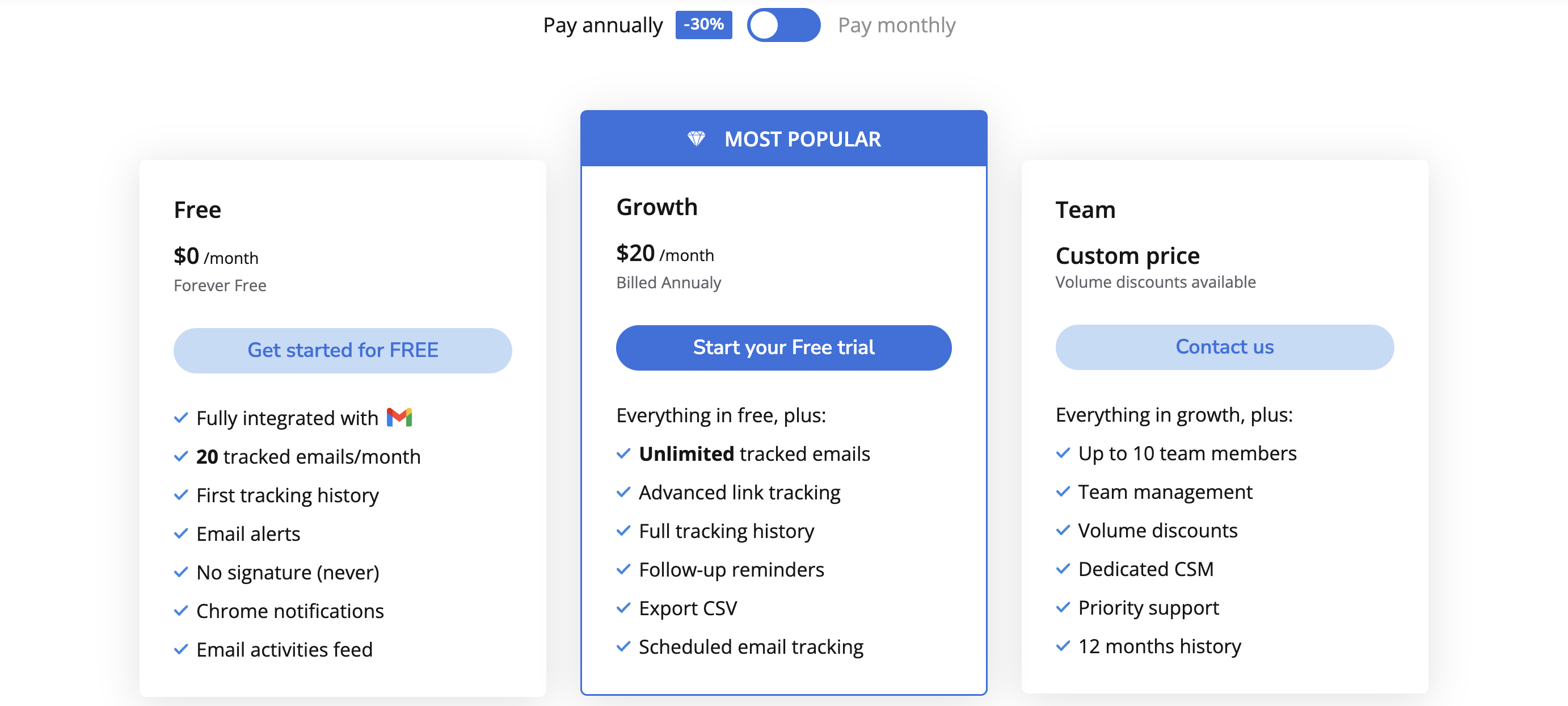This screenshot has width=1568, height=706.
Task: Click checkmark beside Team management
Action: pyautogui.click(x=1063, y=491)
